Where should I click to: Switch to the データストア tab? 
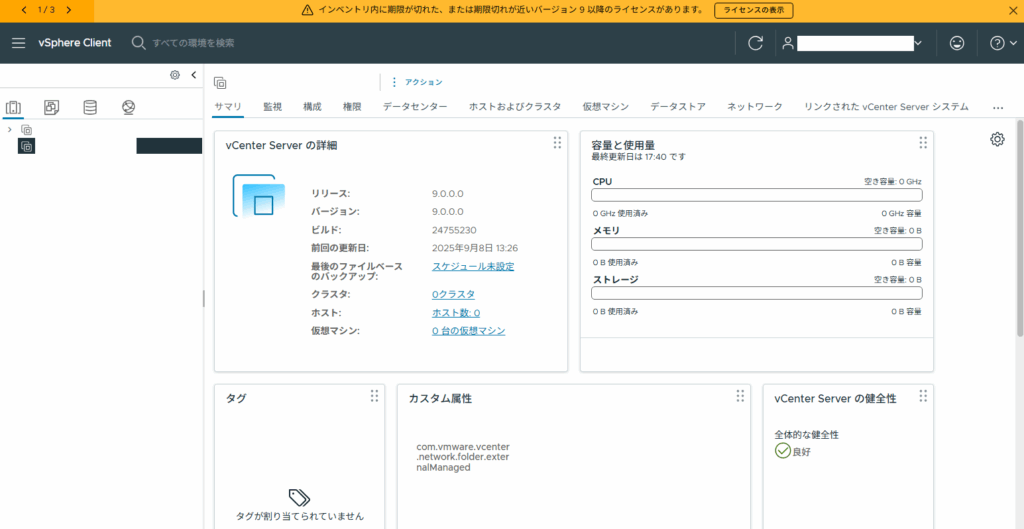click(x=677, y=106)
